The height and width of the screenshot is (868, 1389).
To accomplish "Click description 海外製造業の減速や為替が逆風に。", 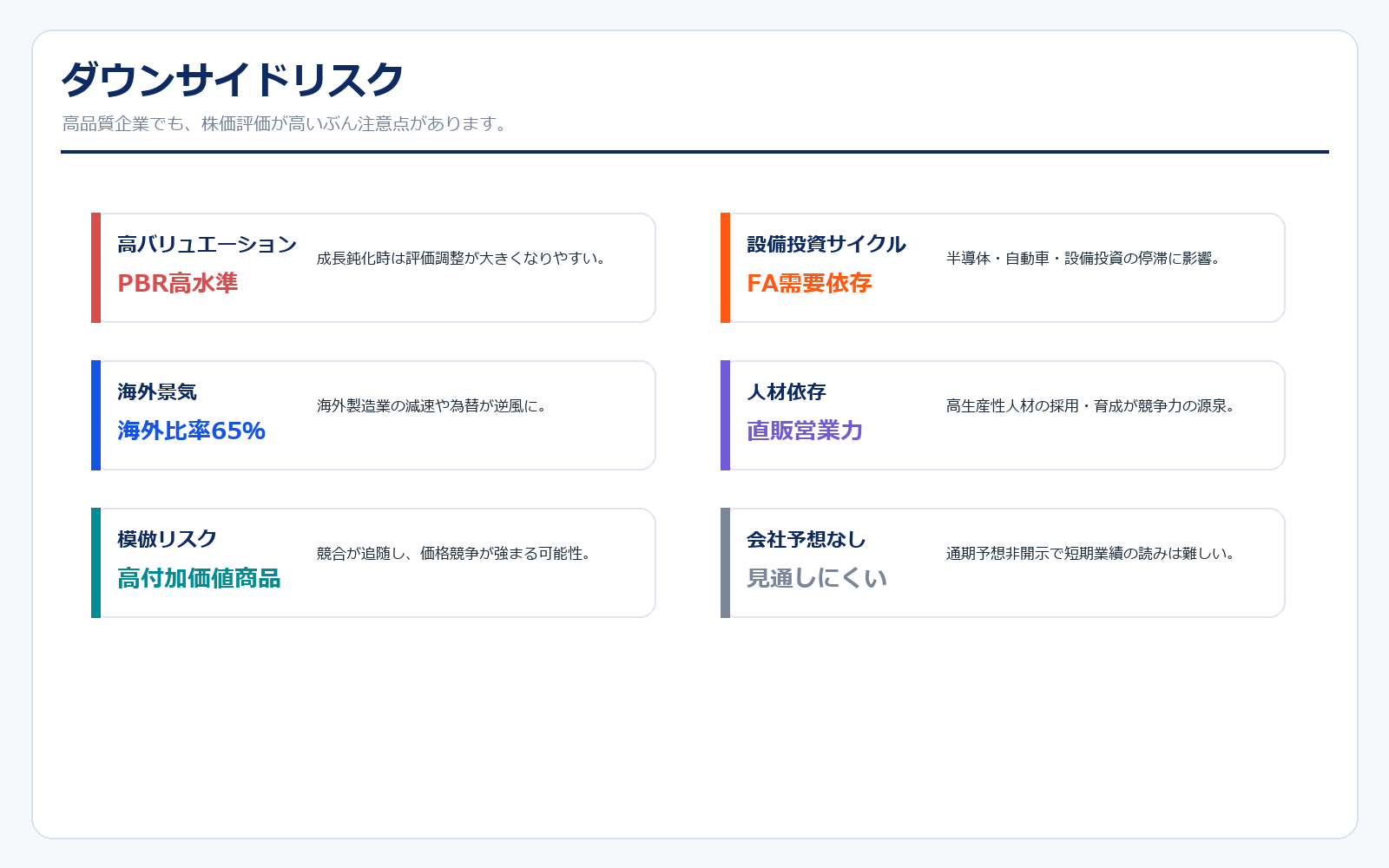I will tap(432, 406).
